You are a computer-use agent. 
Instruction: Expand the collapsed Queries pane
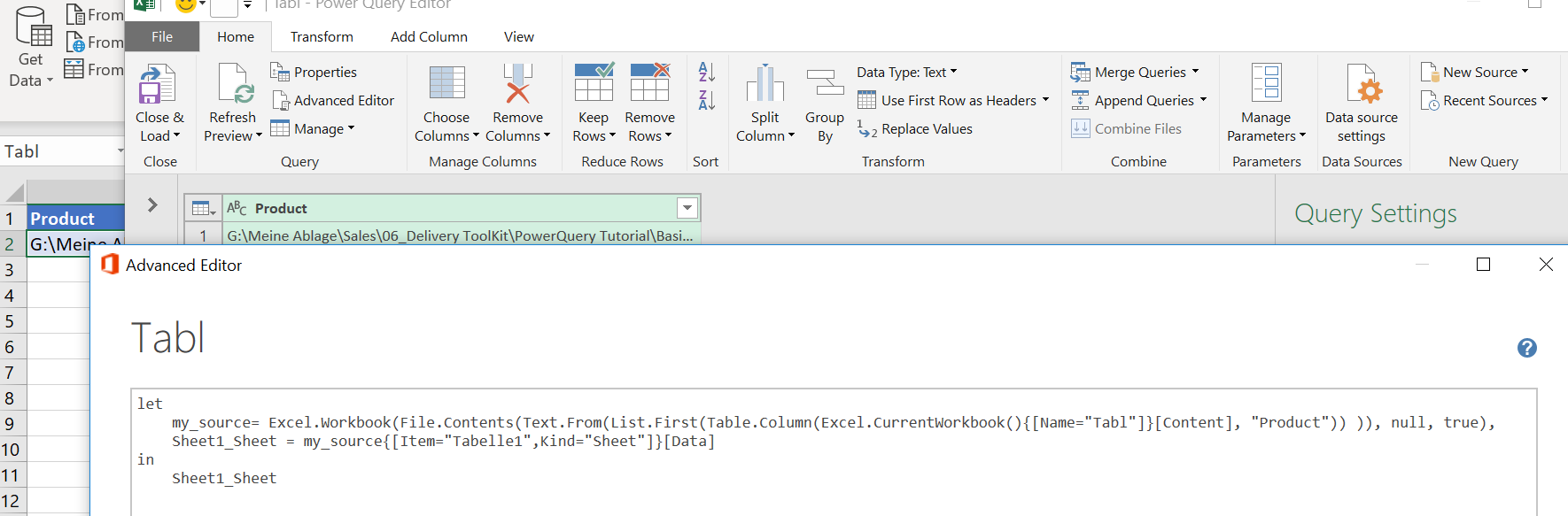[x=152, y=205]
